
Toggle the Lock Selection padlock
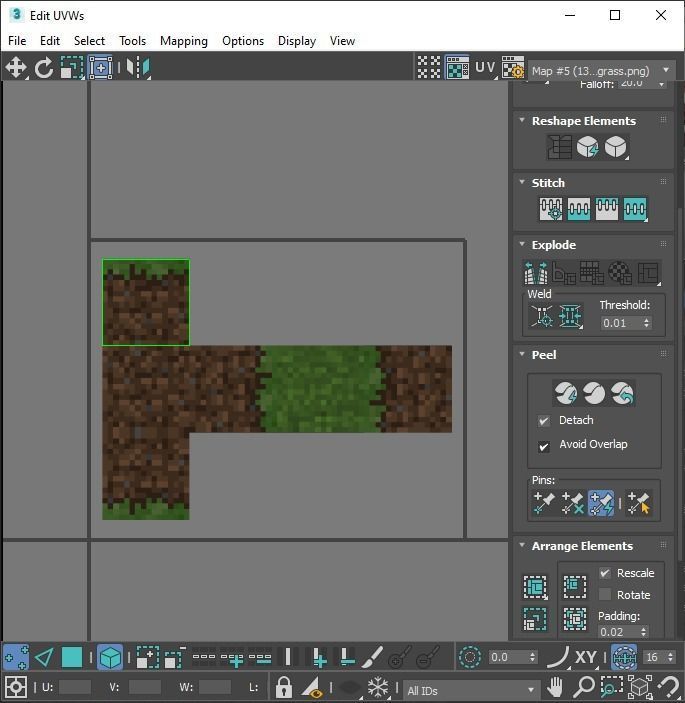[284, 686]
